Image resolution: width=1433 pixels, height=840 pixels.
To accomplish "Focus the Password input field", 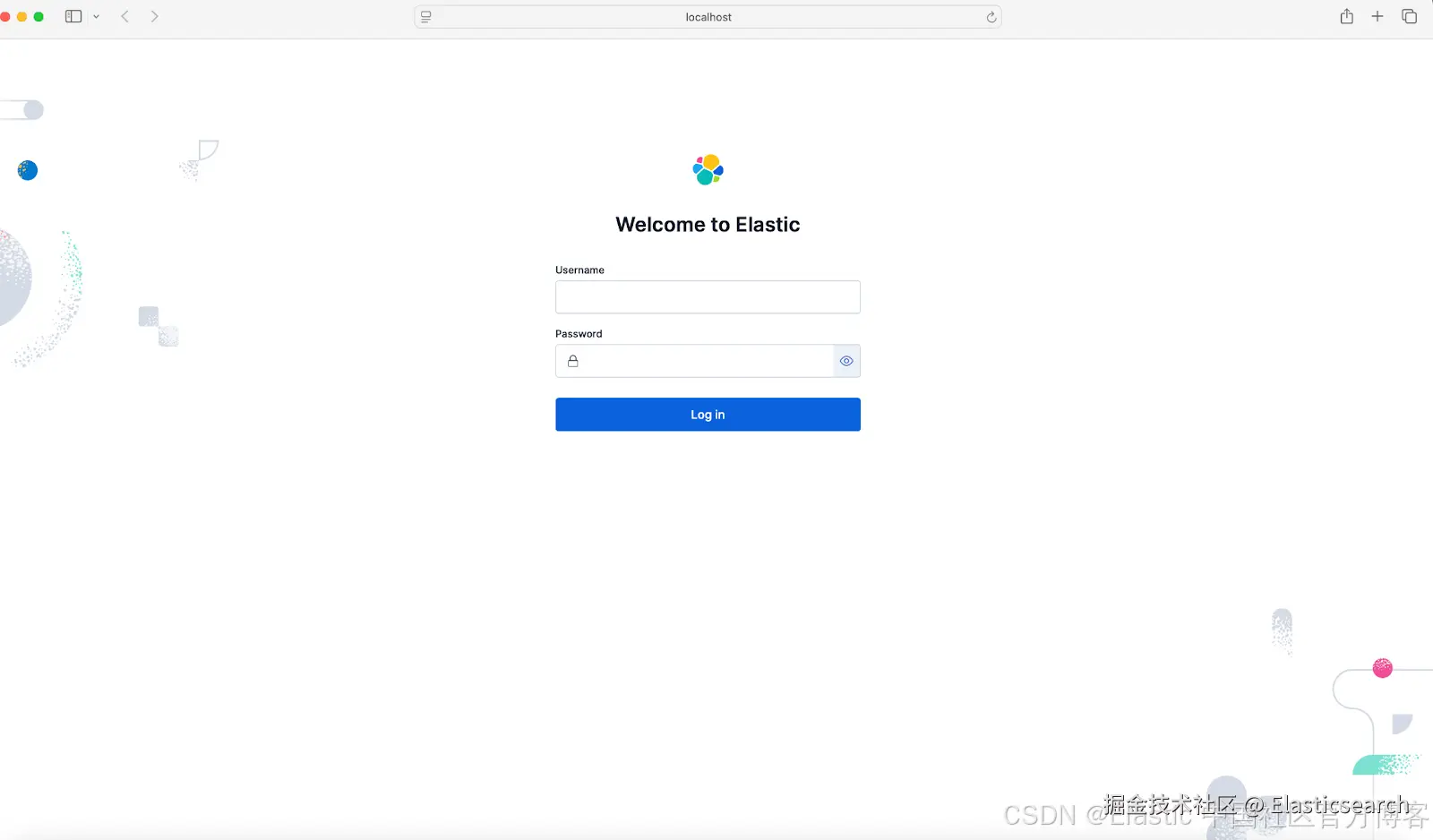I will click(708, 361).
